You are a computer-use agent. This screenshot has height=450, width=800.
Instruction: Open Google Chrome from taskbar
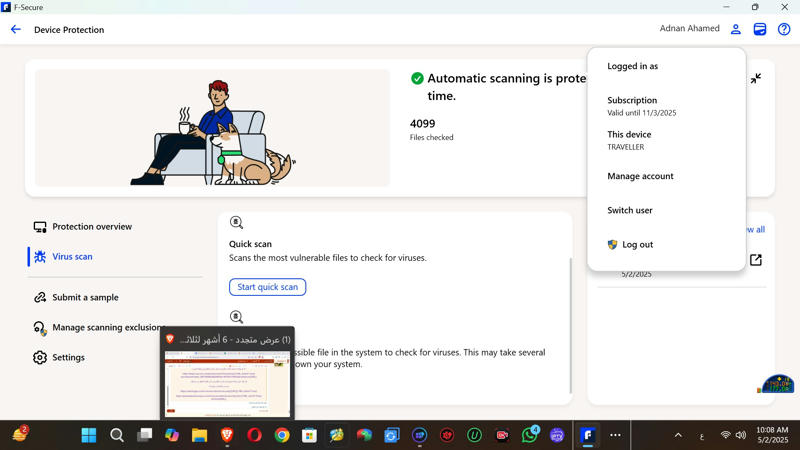point(282,435)
